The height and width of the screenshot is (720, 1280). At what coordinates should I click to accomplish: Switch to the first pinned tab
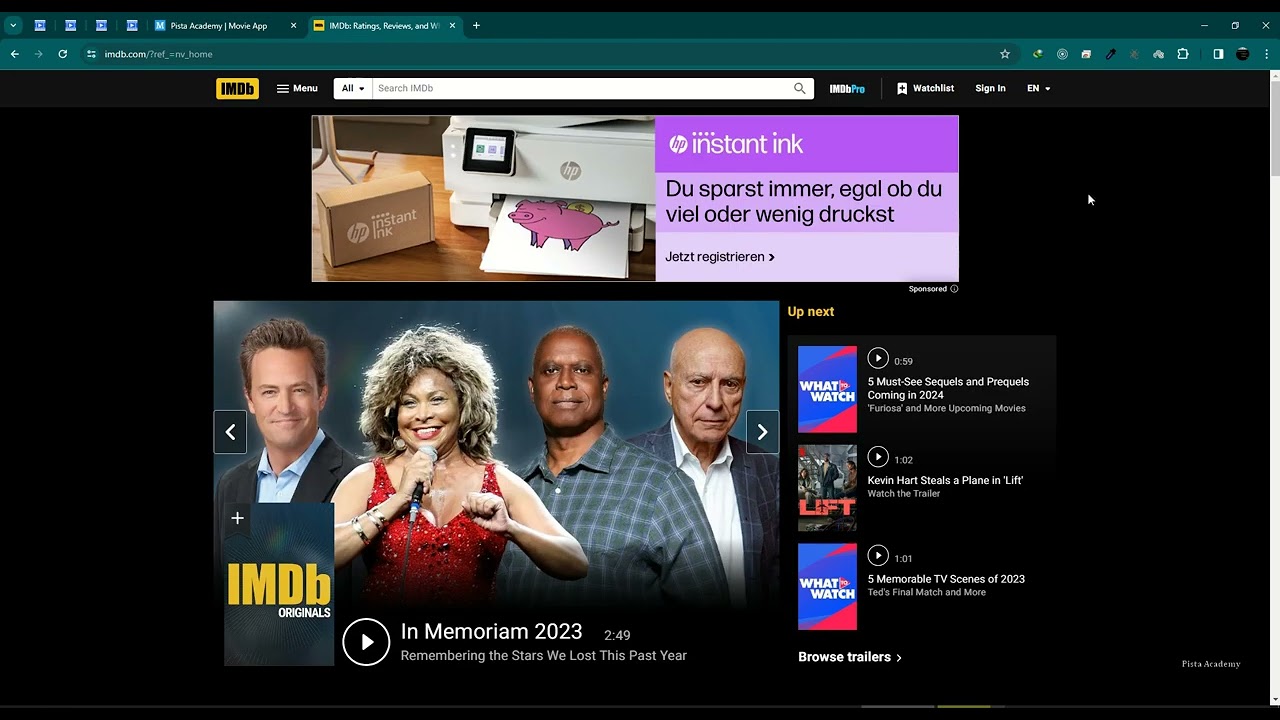(x=40, y=26)
